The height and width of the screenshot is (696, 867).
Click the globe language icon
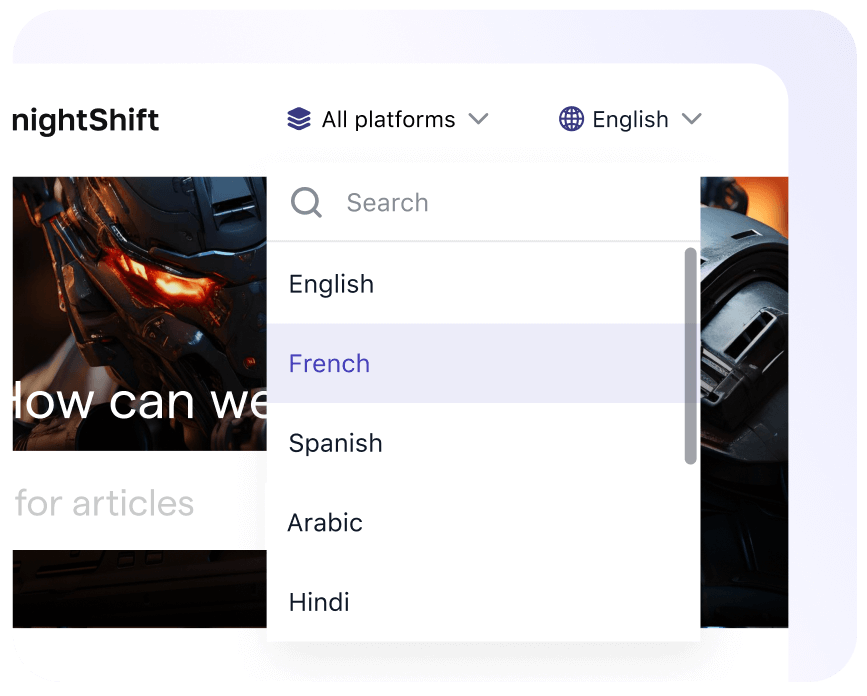(570, 119)
